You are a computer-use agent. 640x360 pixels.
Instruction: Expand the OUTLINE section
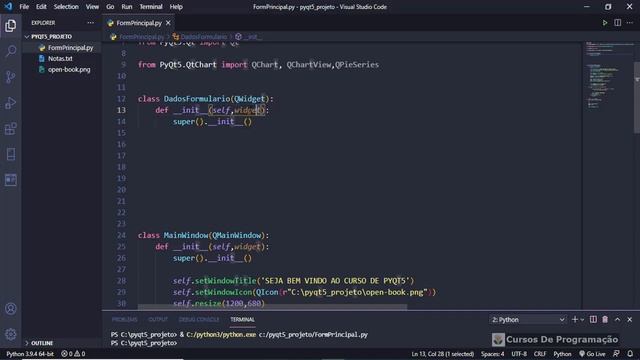(x=42, y=343)
